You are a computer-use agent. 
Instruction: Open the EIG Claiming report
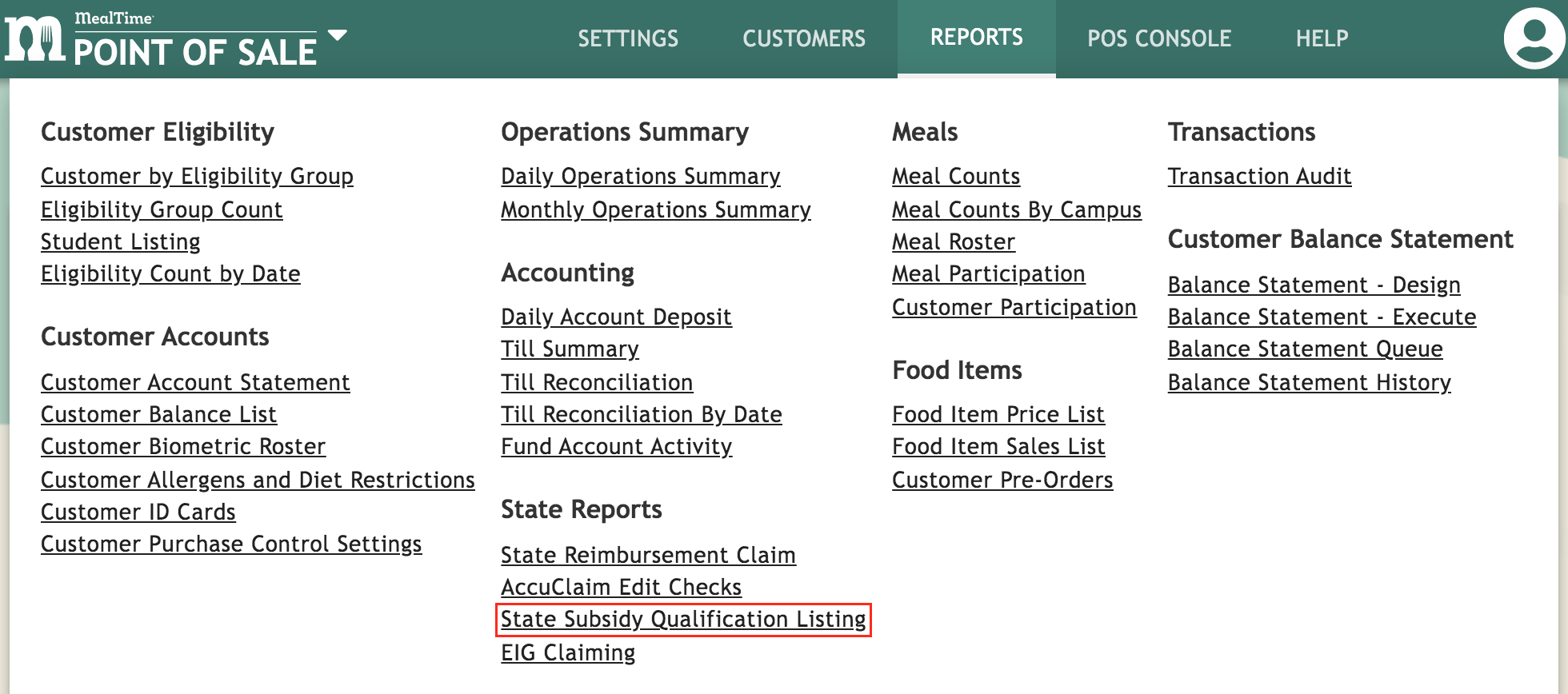pyautogui.click(x=568, y=652)
